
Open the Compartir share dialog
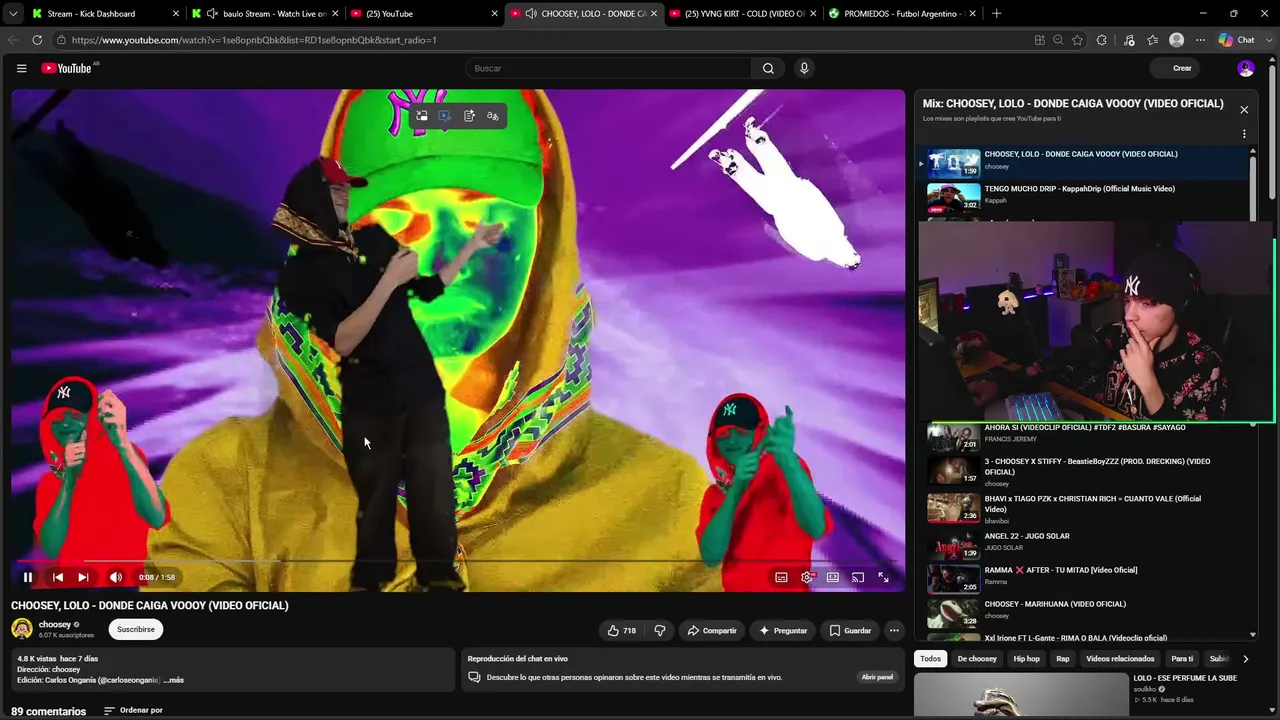tap(712, 631)
